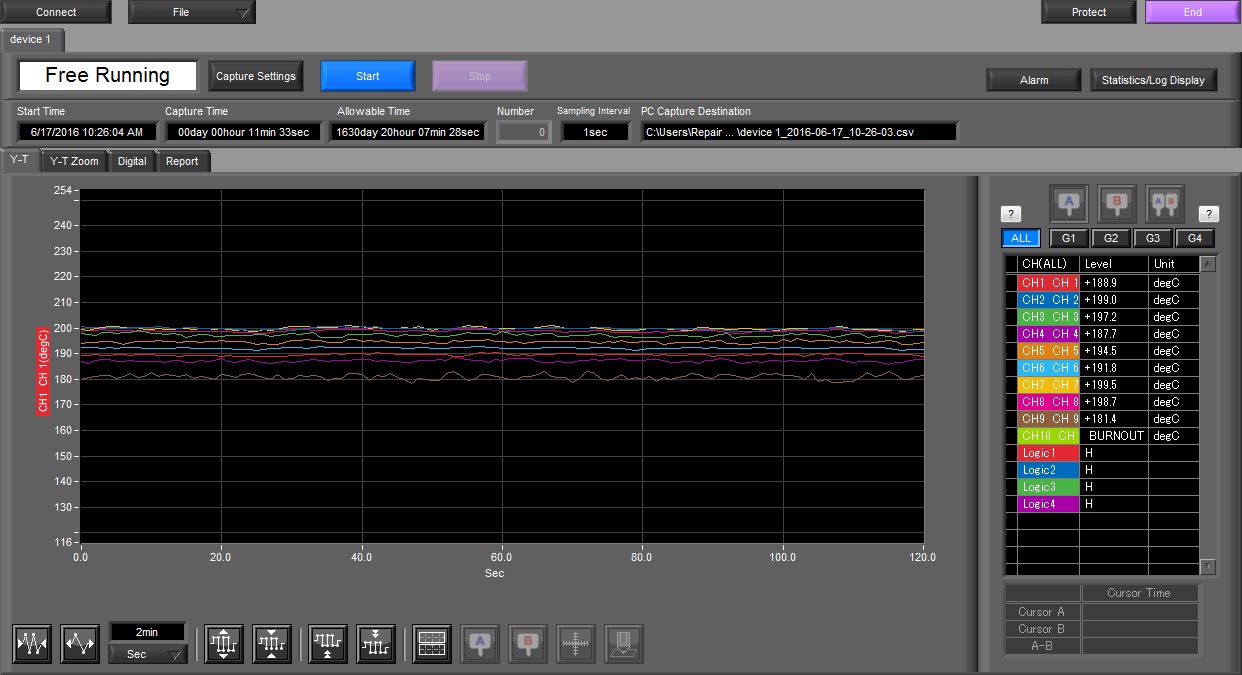Select the waveform display mode icon

coord(31,643)
